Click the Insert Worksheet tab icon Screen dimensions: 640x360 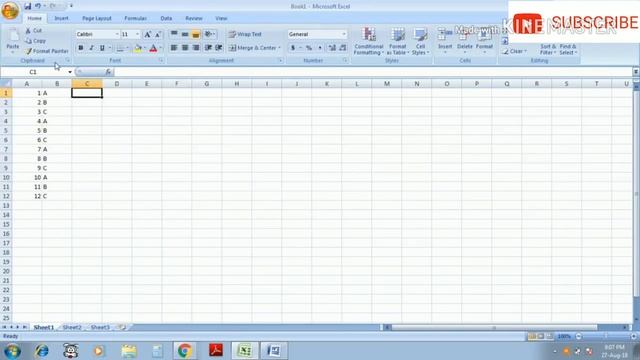pyautogui.click(x=122, y=327)
